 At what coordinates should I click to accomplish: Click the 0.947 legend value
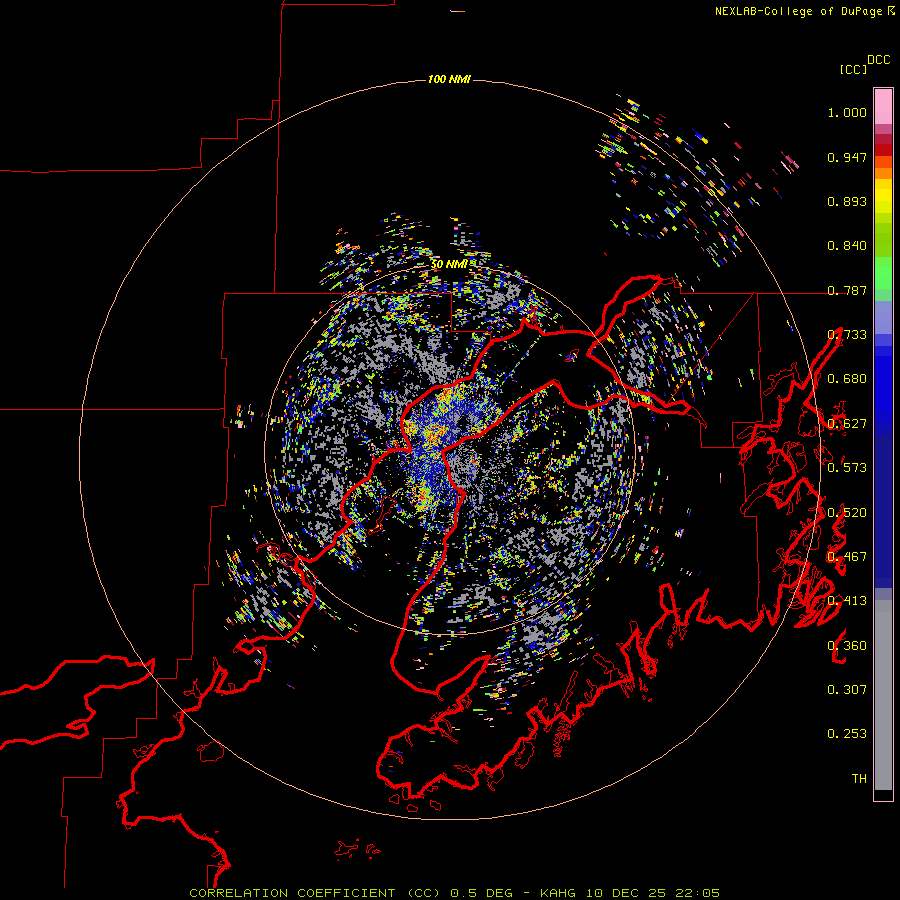pyautogui.click(x=847, y=157)
